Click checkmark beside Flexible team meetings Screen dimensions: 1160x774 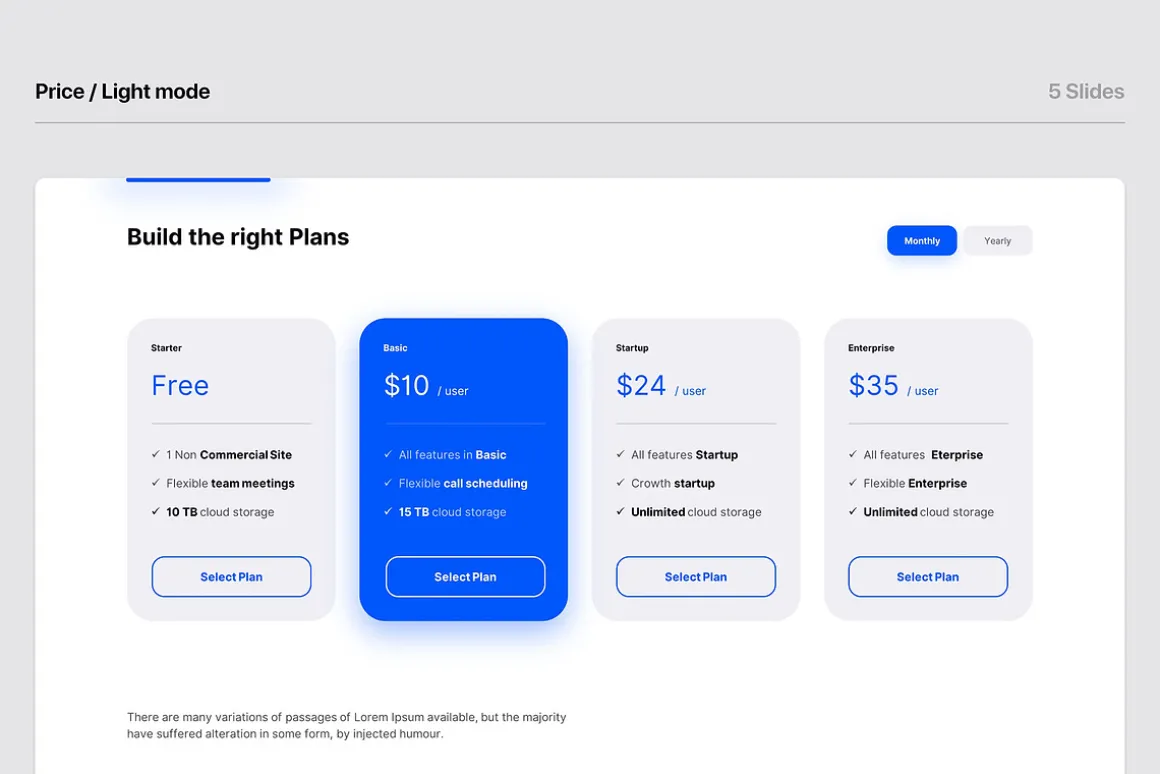click(155, 482)
